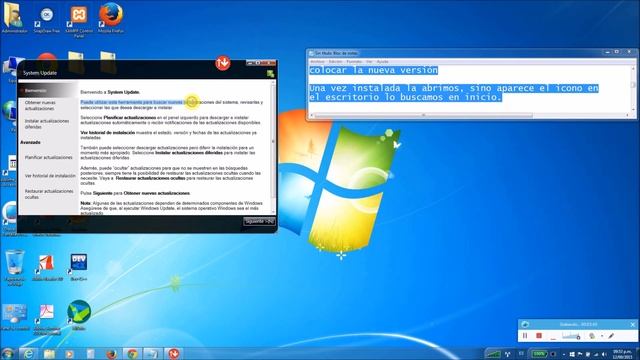Screen dimensions: 640x360
Task: Select Obtener nuevas actualizaciones in the sidebar
Action: [x=40, y=106]
